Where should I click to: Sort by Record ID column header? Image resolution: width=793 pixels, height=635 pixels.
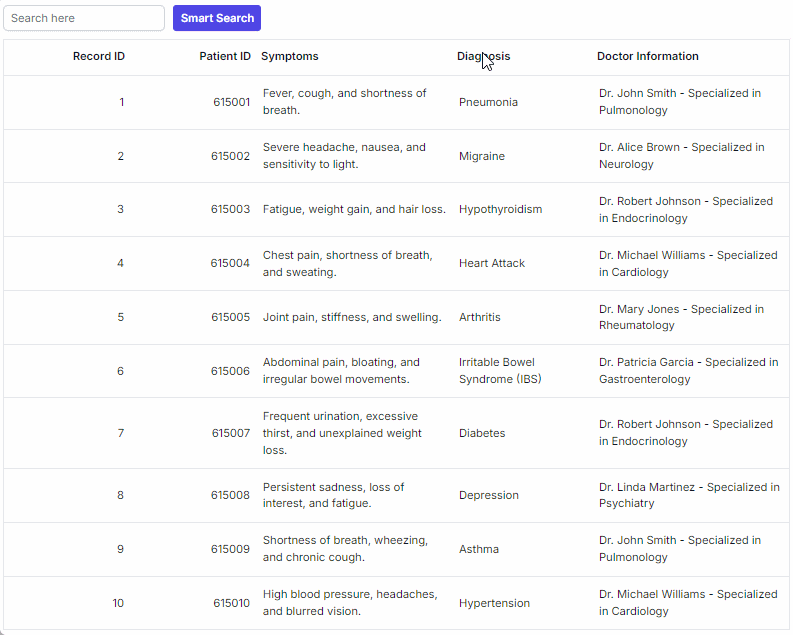(99, 56)
